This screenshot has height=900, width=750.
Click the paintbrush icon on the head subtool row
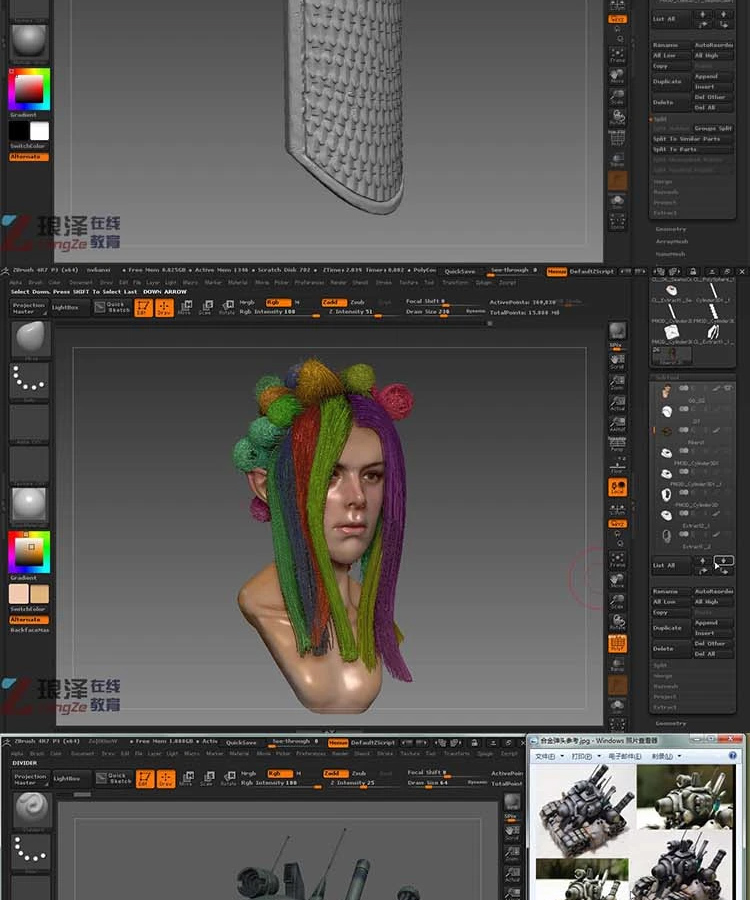[716, 389]
